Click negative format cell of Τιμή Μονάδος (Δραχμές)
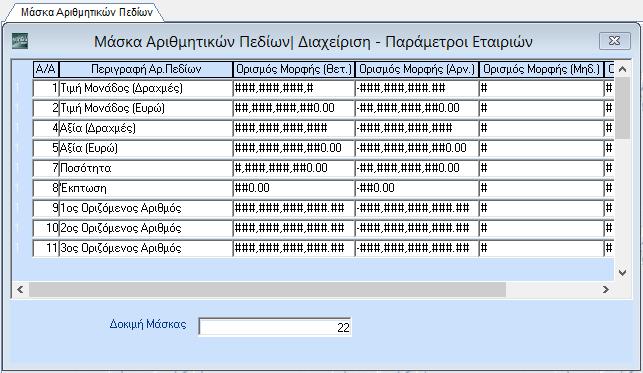This screenshot has width=643, height=373. [417, 88]
